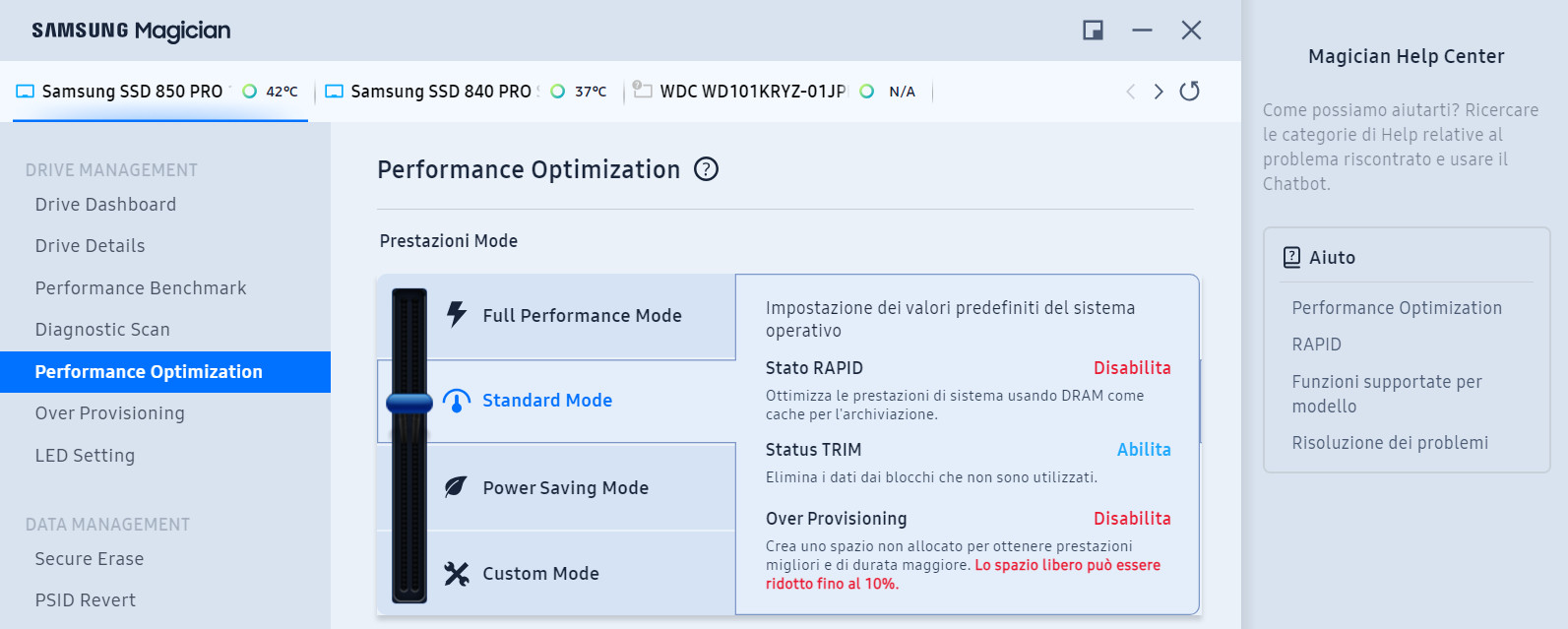Open Performance Optimization help link
Screen dimensions: 1568x629
[x=1397, y=308]
